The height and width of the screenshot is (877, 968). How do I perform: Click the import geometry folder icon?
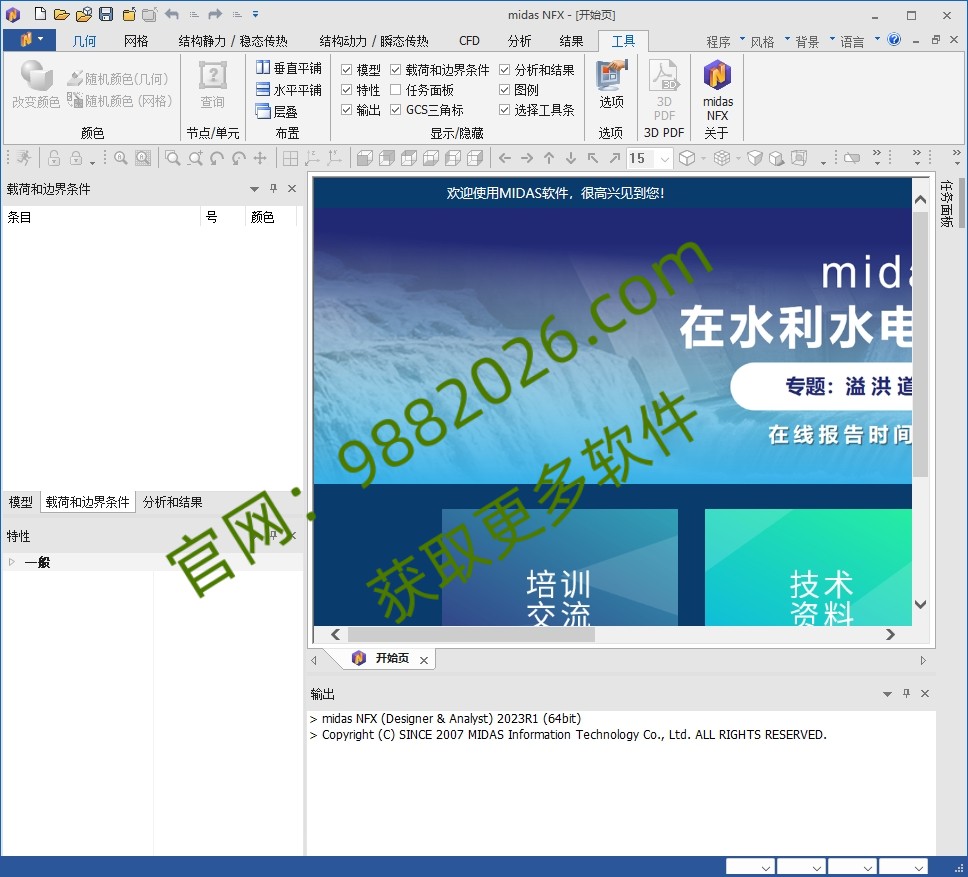pos(84,14)
